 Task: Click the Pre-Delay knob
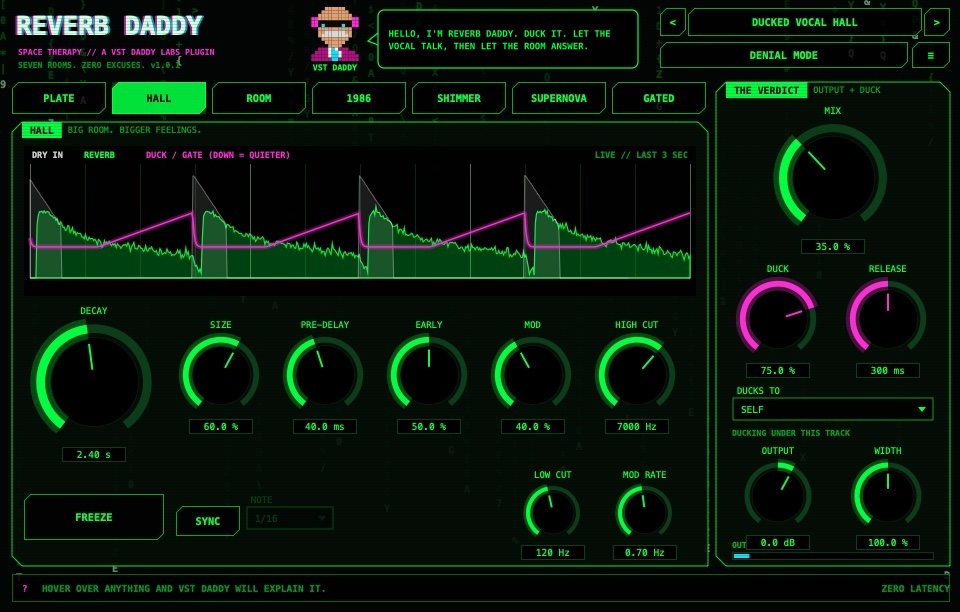pos(324,373)
